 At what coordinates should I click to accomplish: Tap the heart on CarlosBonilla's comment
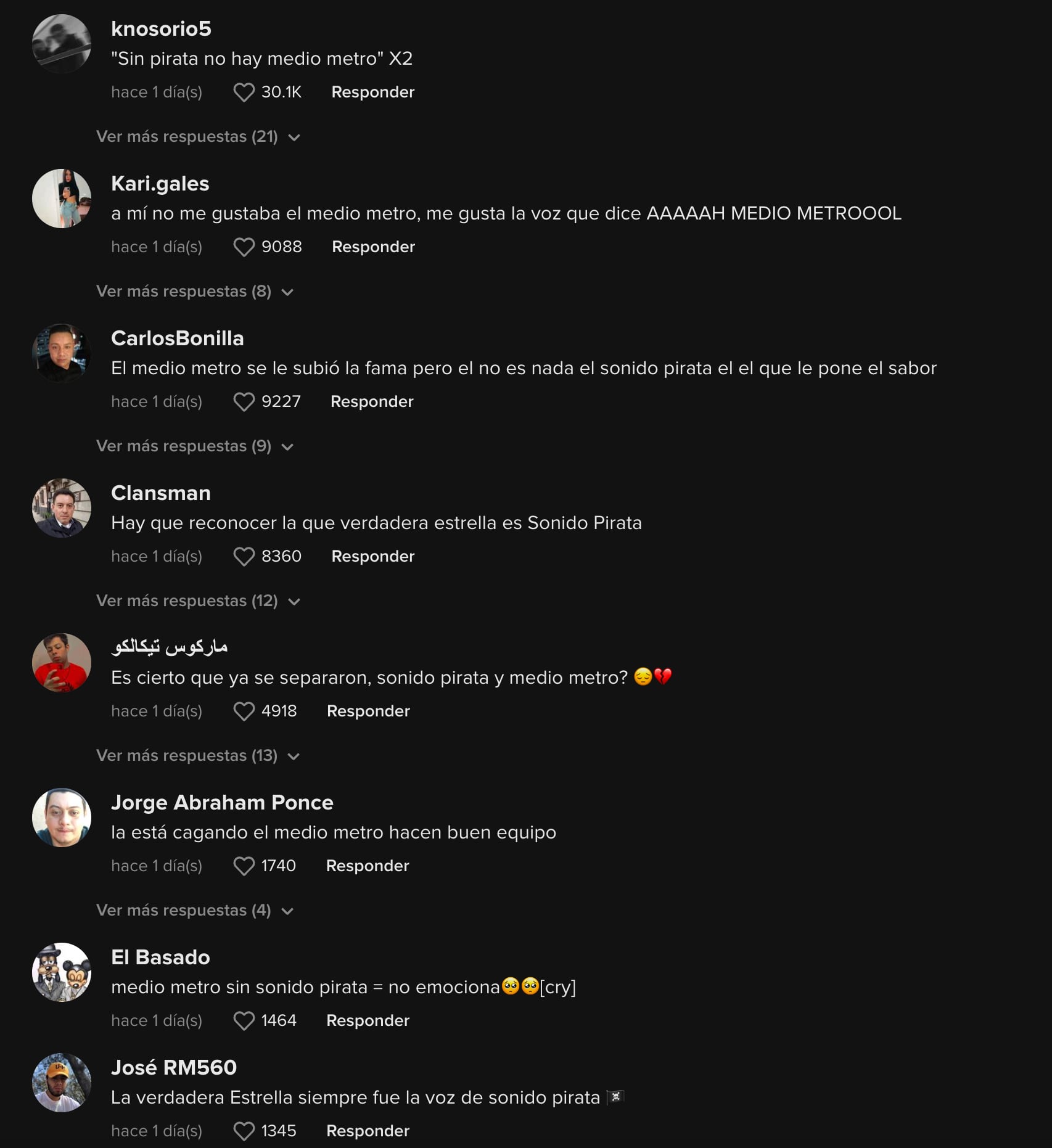[x=244, y=402]
